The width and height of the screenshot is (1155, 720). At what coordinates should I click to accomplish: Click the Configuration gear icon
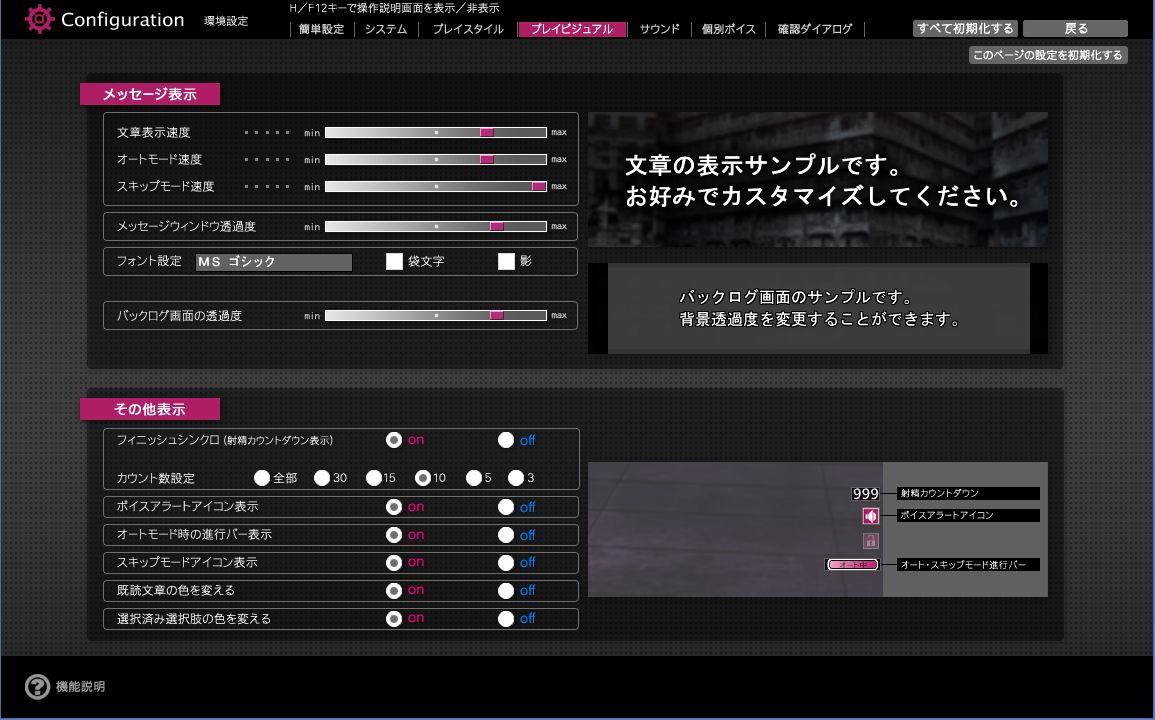click(x=39, y=19)
